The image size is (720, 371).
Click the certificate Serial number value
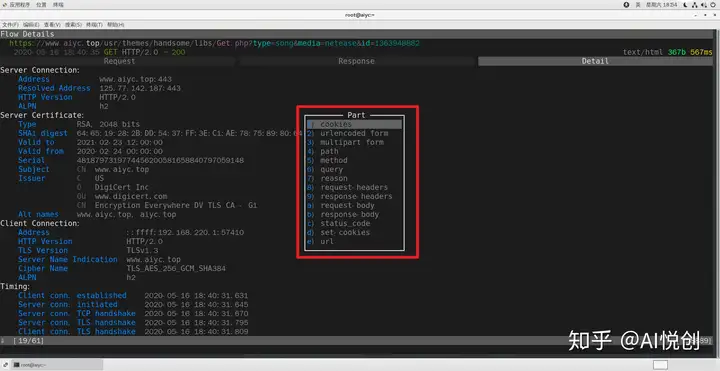(x=160, y=160)
